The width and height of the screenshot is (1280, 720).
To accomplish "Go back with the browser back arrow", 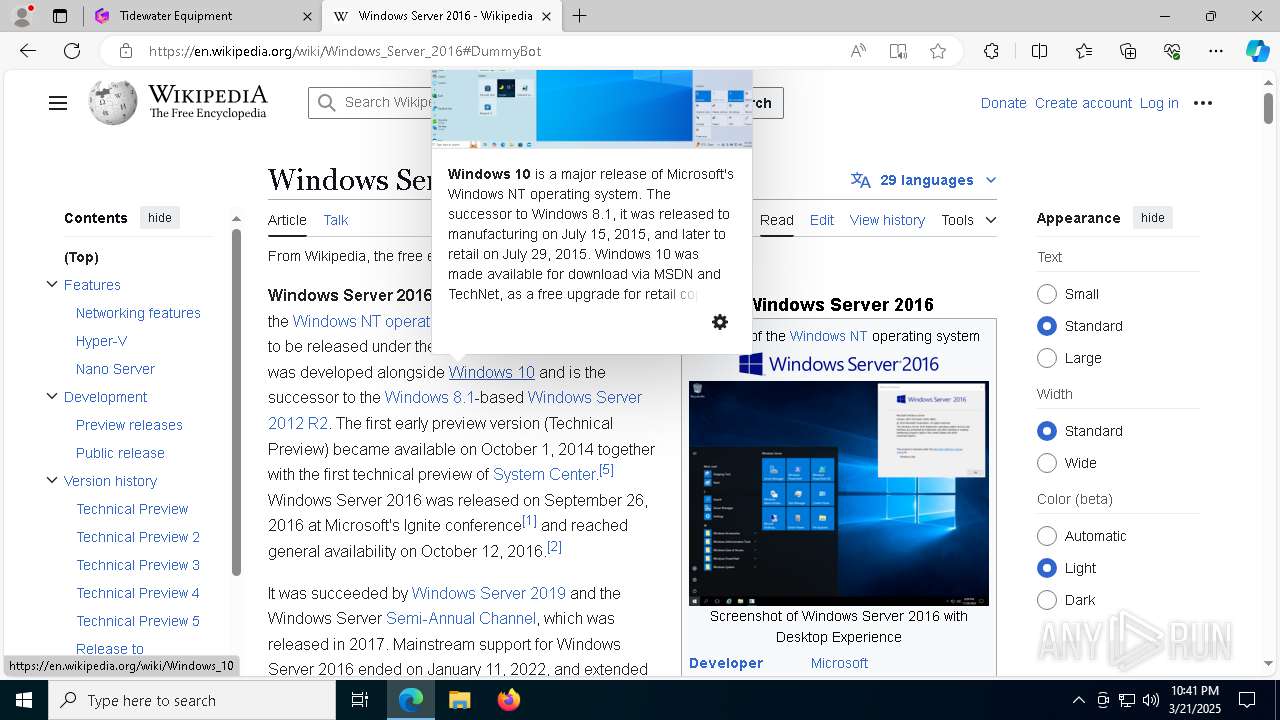I will click(x=28, y=51).
